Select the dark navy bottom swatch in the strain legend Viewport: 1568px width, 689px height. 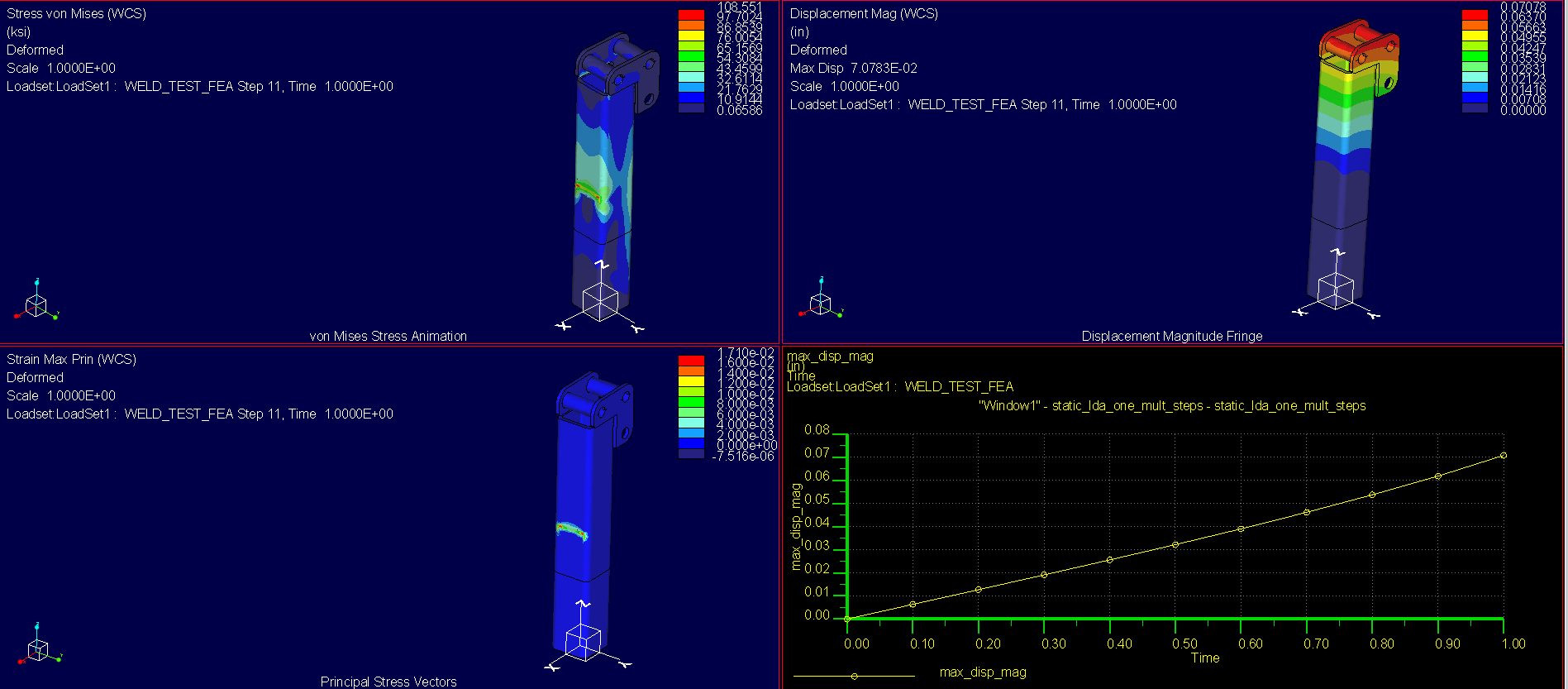(x=691, y=453)
